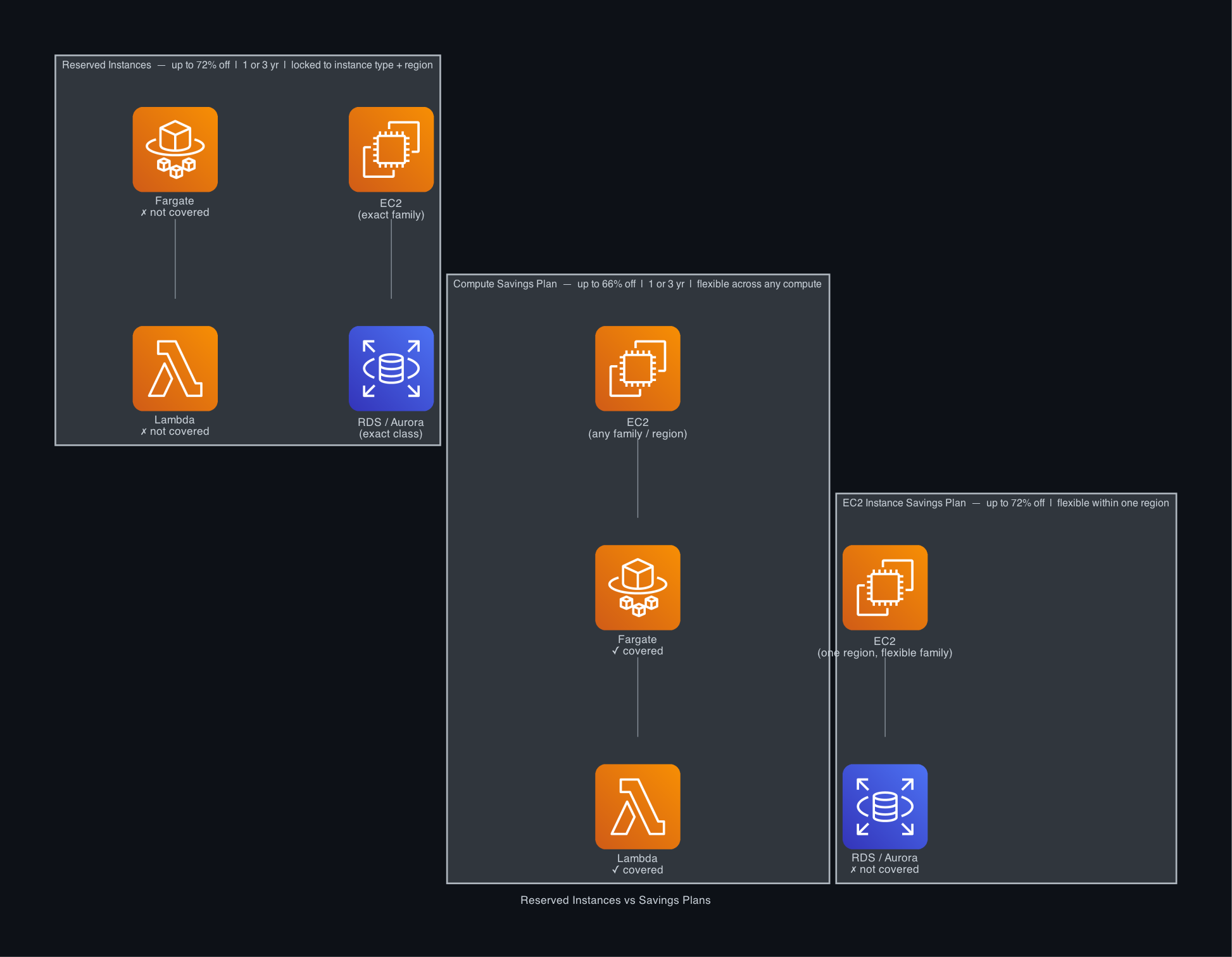Select the covered Fargate icon
Viewport: 1232px width, 957px height.
[x=638, y=587]
